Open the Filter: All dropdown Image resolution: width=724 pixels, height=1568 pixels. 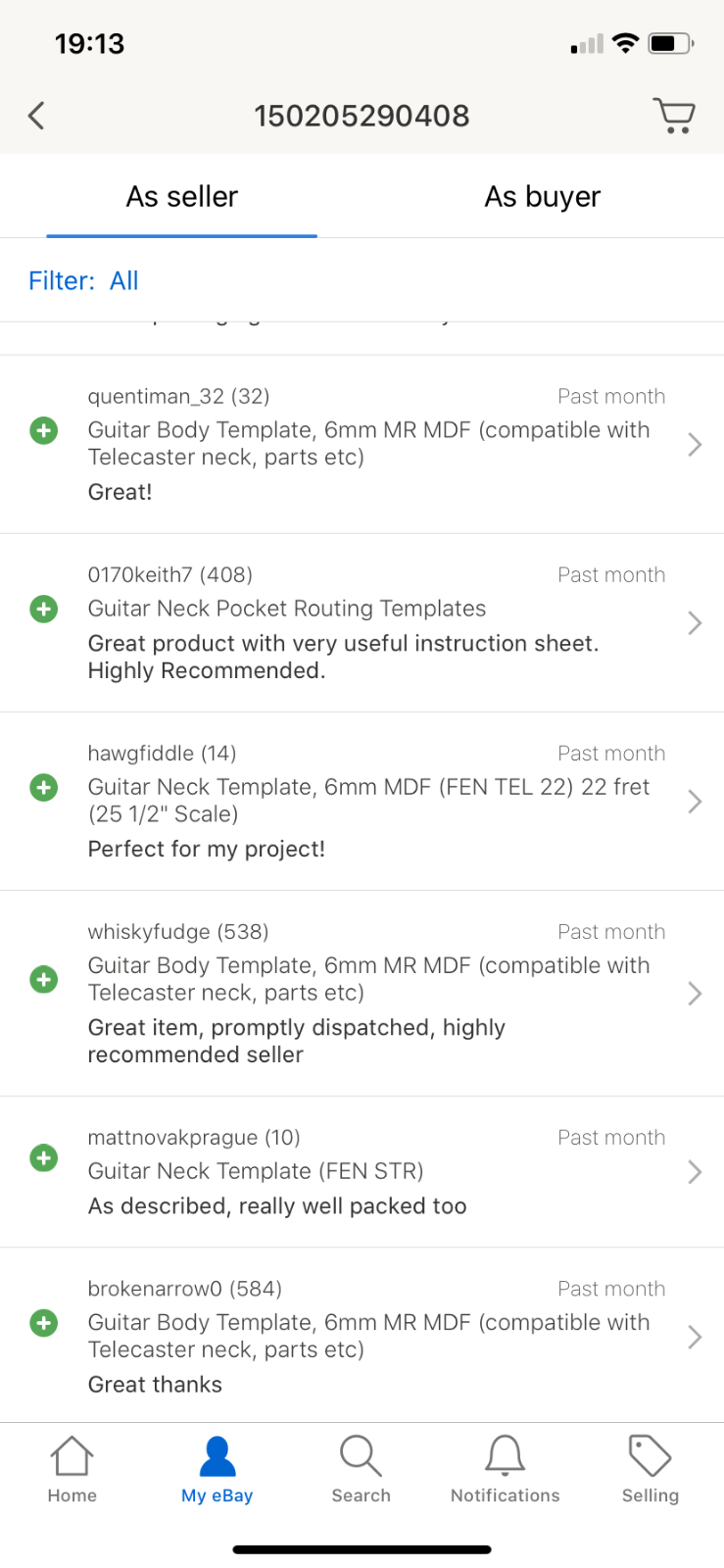click(x=83, y=281)
